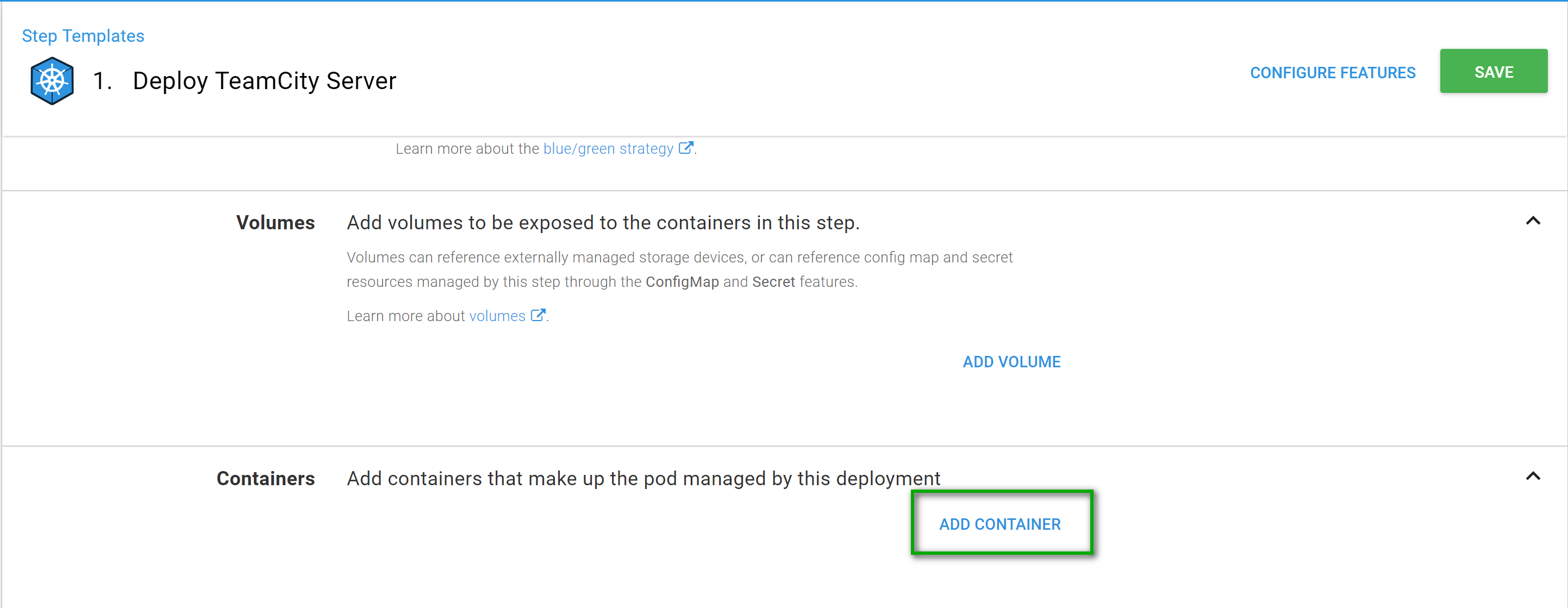Open the blue/green strategy link

click(x=608, y=148)
